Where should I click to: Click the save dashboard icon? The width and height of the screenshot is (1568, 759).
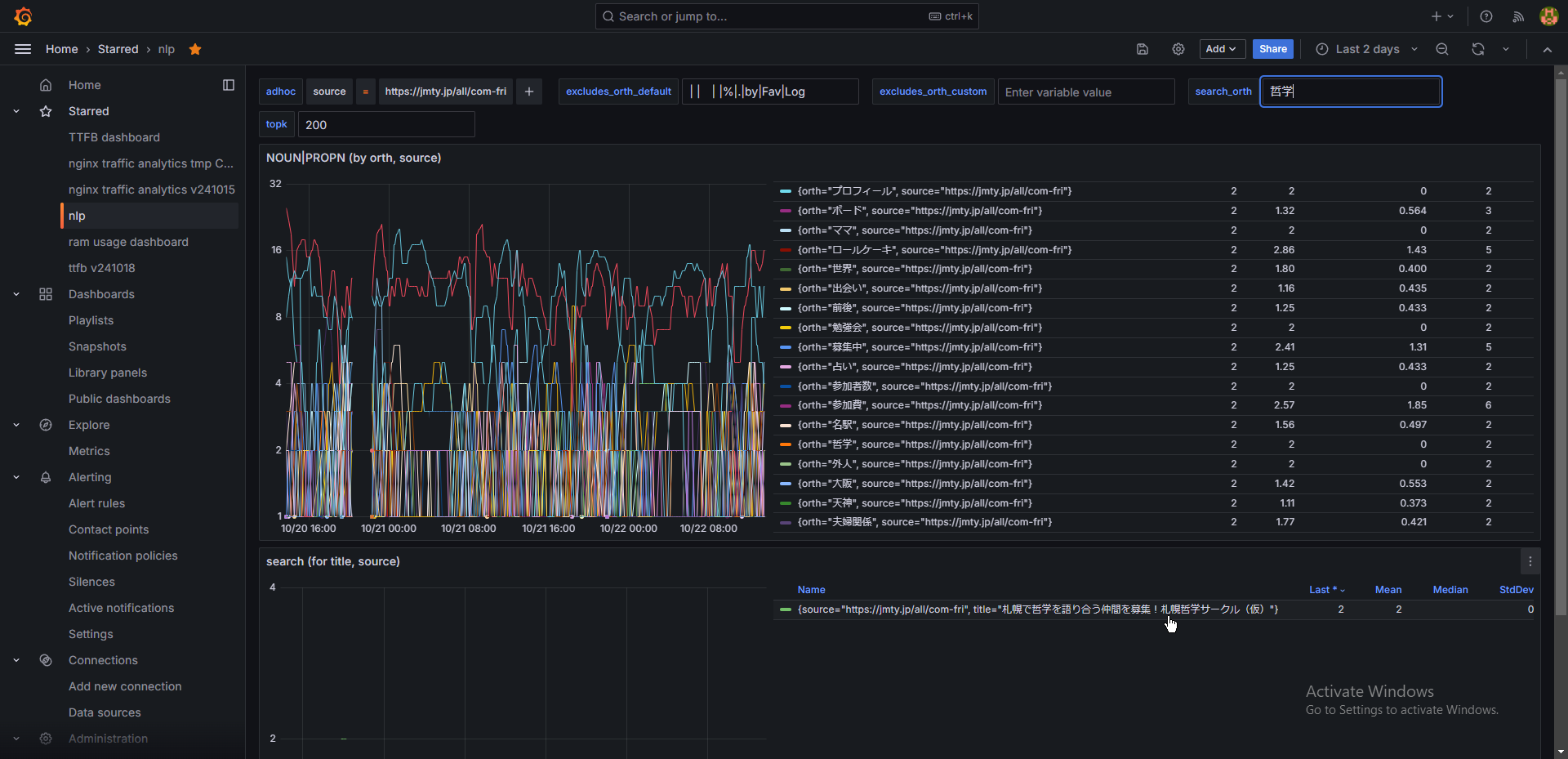1143,49
